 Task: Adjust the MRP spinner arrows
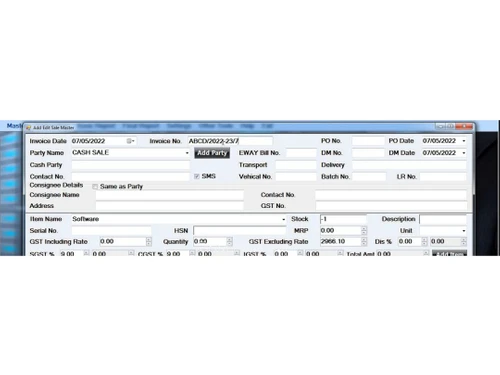364,231
